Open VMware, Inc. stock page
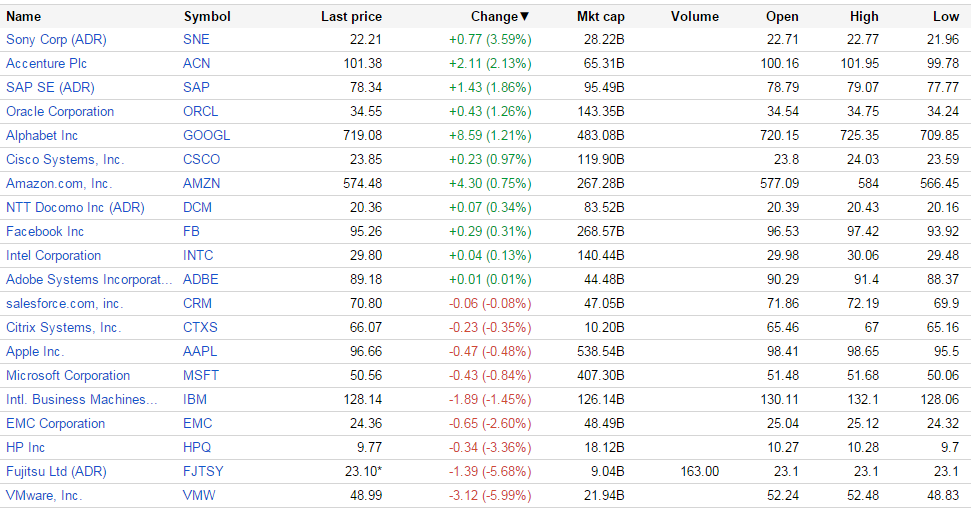The width and height of the screenshot is (971, 509). [x=44, y=495]
